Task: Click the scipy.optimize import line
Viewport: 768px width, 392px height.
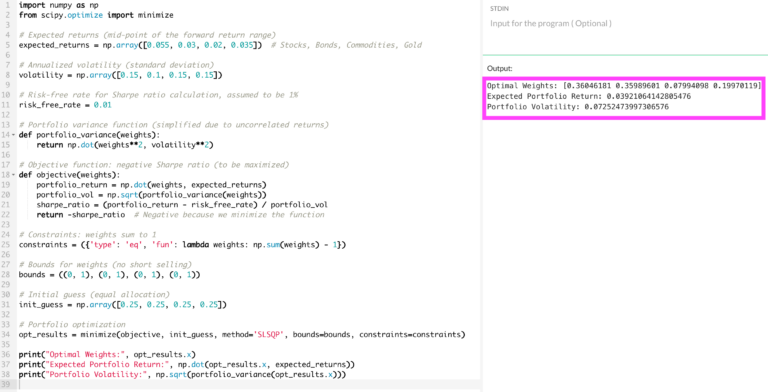Action: [x=96, y=15]
